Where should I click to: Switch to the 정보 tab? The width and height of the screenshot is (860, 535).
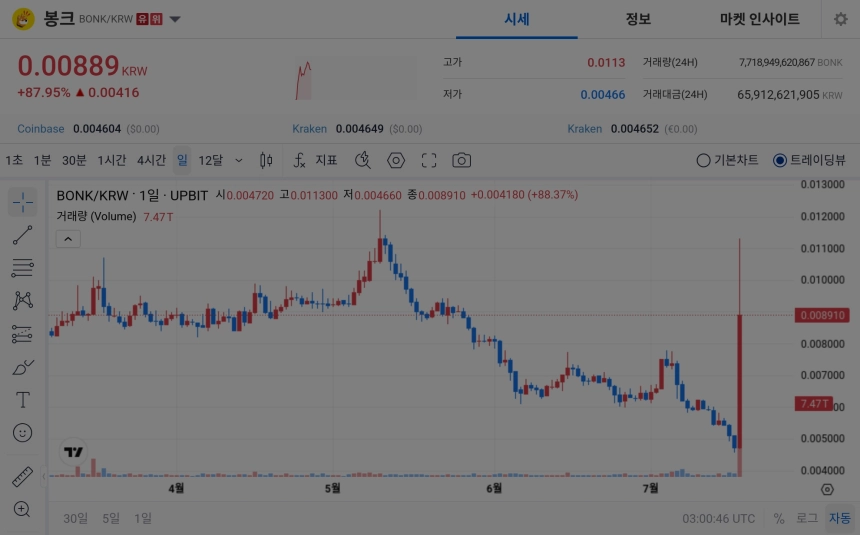pyautogui.click(x=638, y=19)
